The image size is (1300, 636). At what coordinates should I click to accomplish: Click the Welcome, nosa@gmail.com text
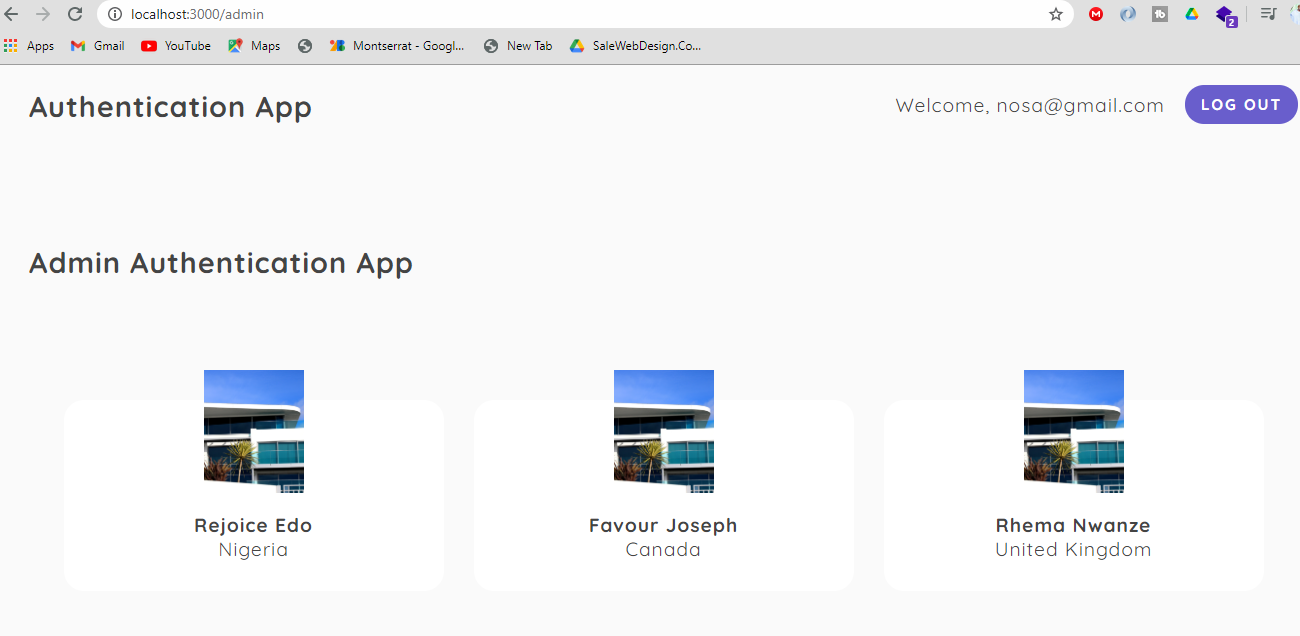click(1029, 105)
